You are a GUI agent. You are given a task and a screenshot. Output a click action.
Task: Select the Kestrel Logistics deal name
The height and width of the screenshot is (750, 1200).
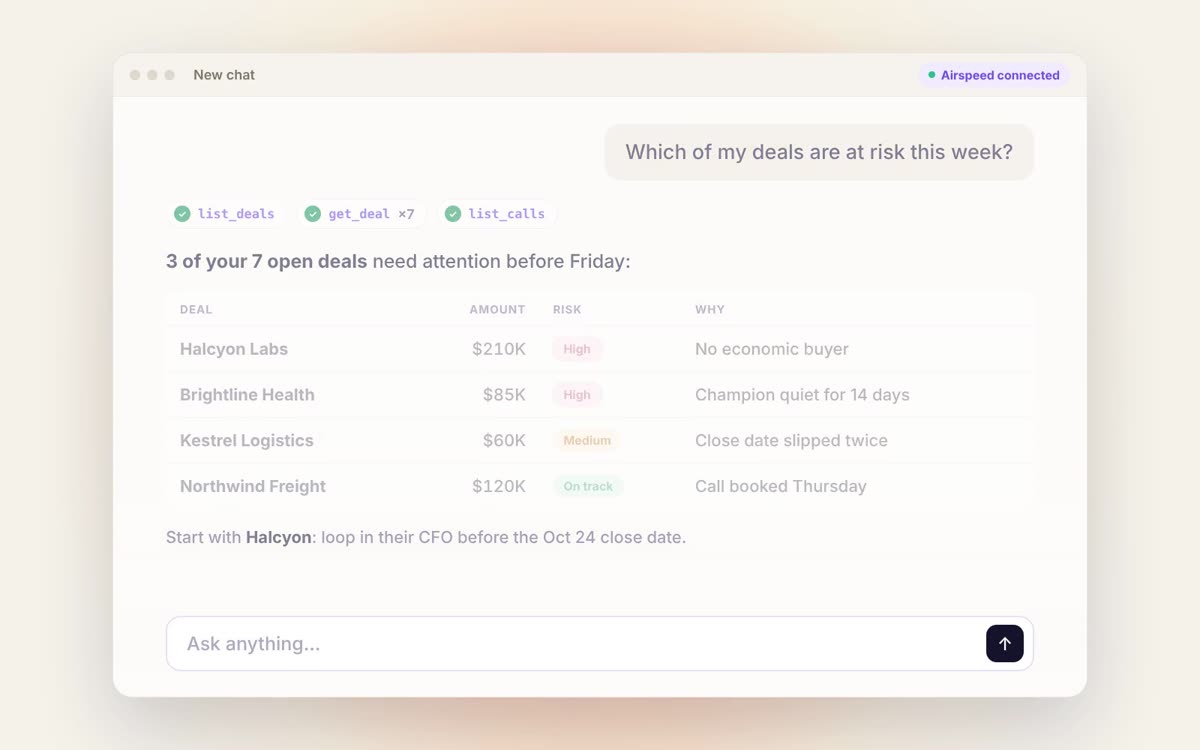[x=247, y=441]
